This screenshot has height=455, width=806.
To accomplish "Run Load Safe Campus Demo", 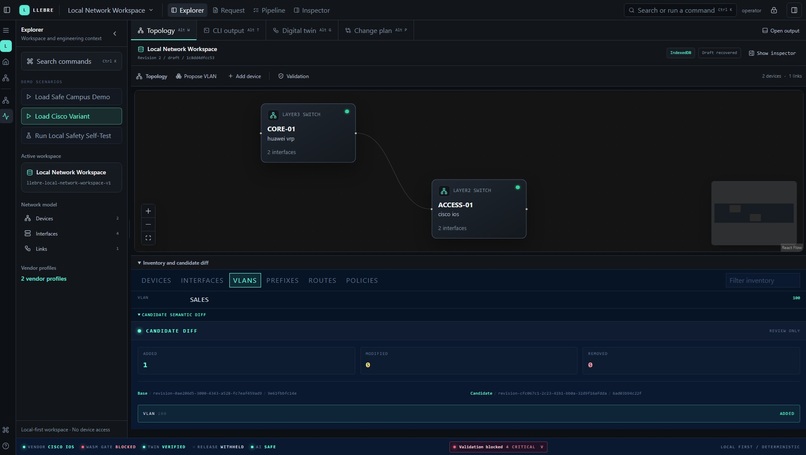I will (71, 97).
